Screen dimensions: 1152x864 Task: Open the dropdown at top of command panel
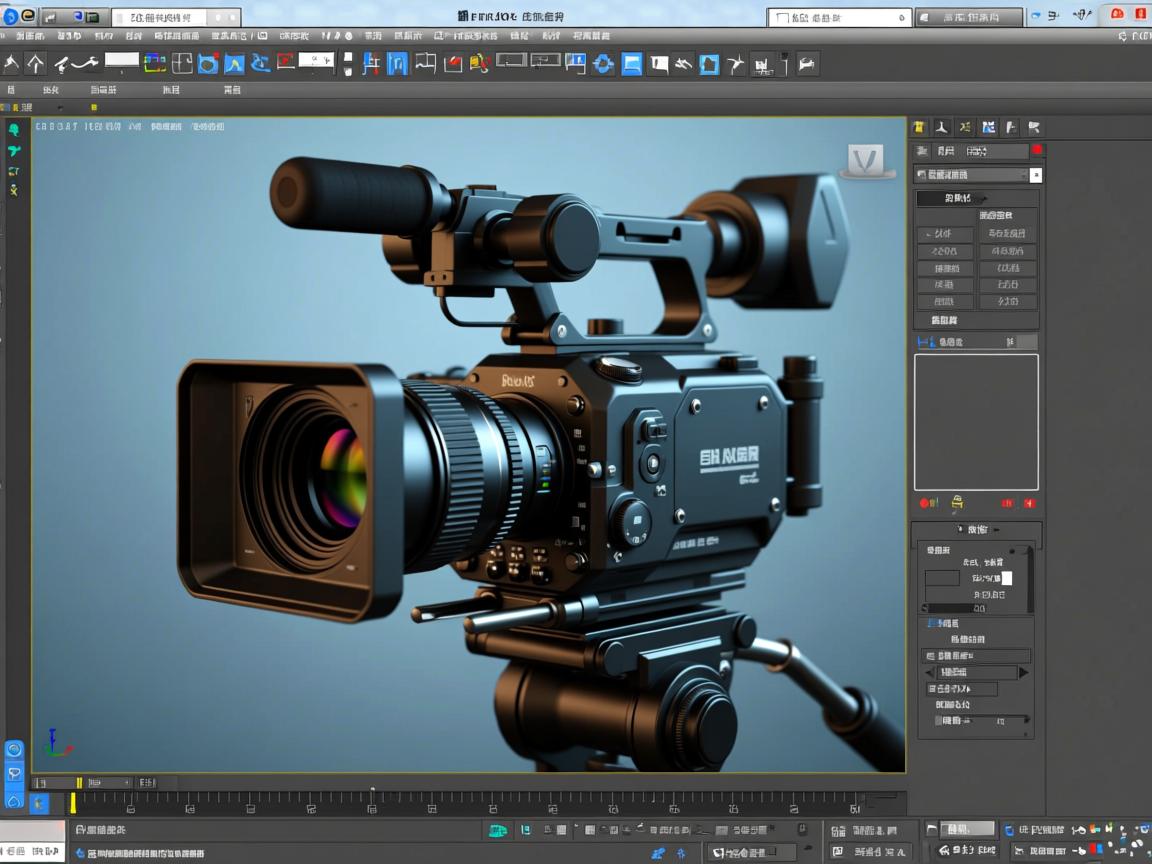[x=972, y=175]
